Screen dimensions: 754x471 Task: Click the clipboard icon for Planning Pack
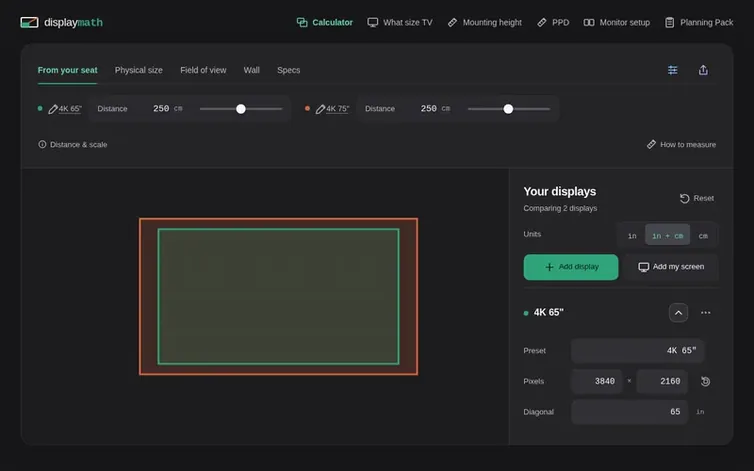pyautogui.click(x=669, y=23)
